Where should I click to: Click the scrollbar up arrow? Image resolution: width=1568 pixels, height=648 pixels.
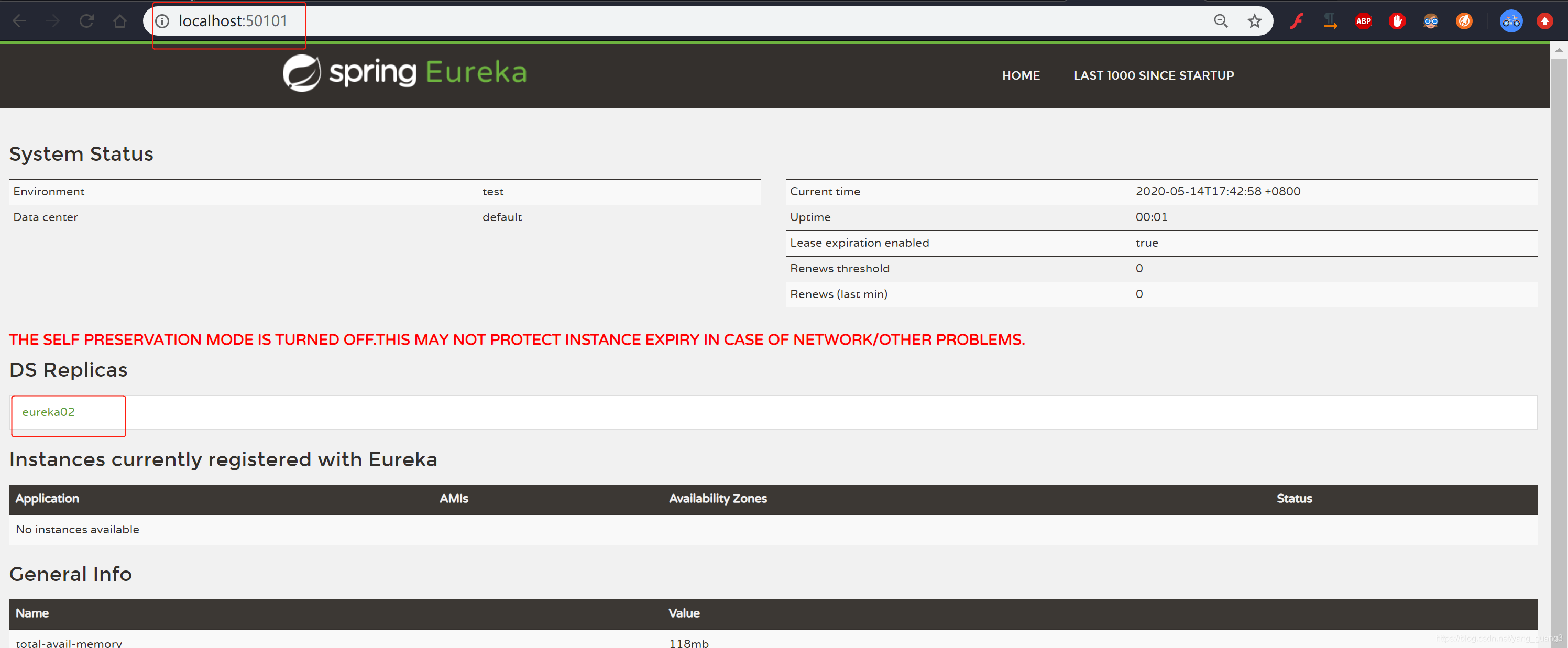(1558, 50)
